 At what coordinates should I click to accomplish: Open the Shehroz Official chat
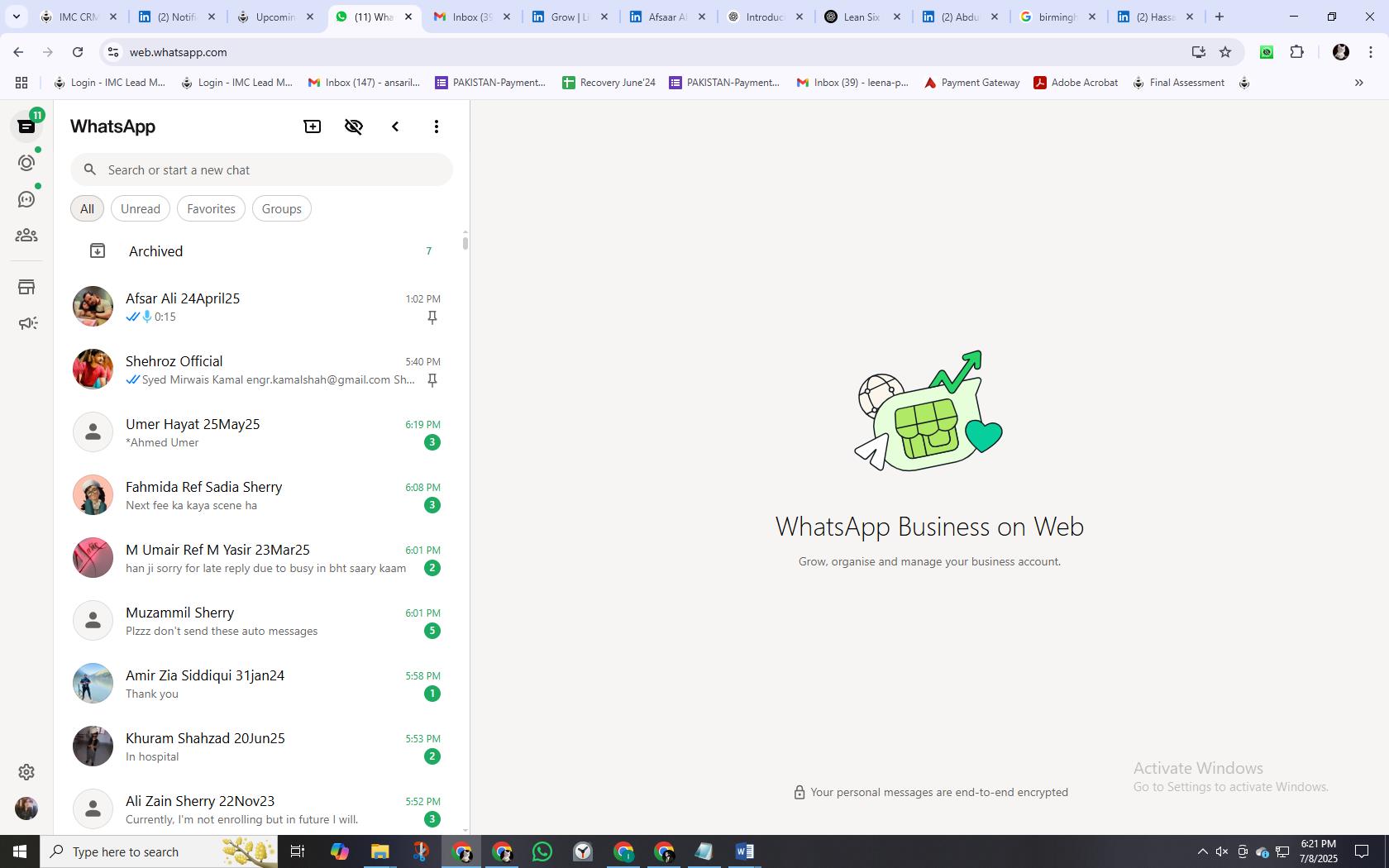[x=261, y=370]
